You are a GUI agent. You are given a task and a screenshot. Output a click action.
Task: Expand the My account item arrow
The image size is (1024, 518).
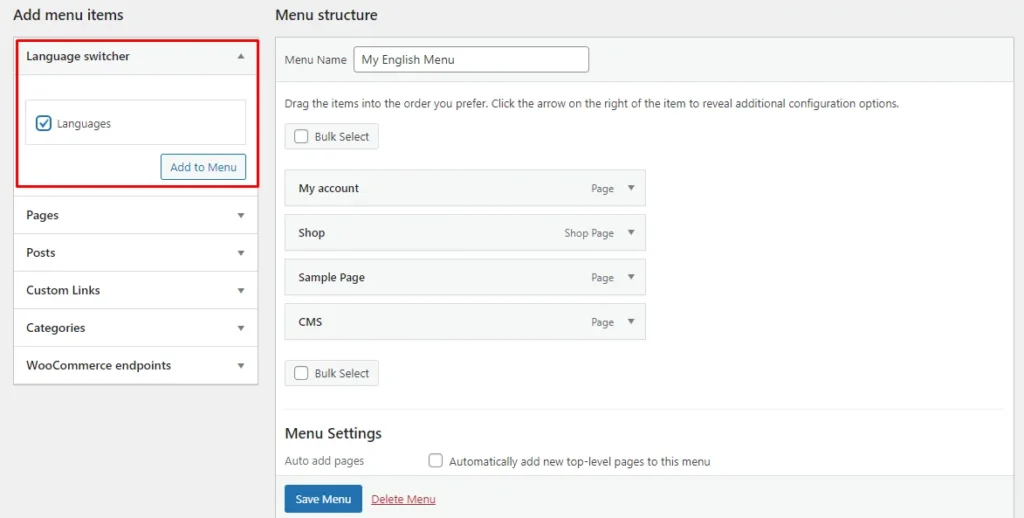tap(630, 188)
